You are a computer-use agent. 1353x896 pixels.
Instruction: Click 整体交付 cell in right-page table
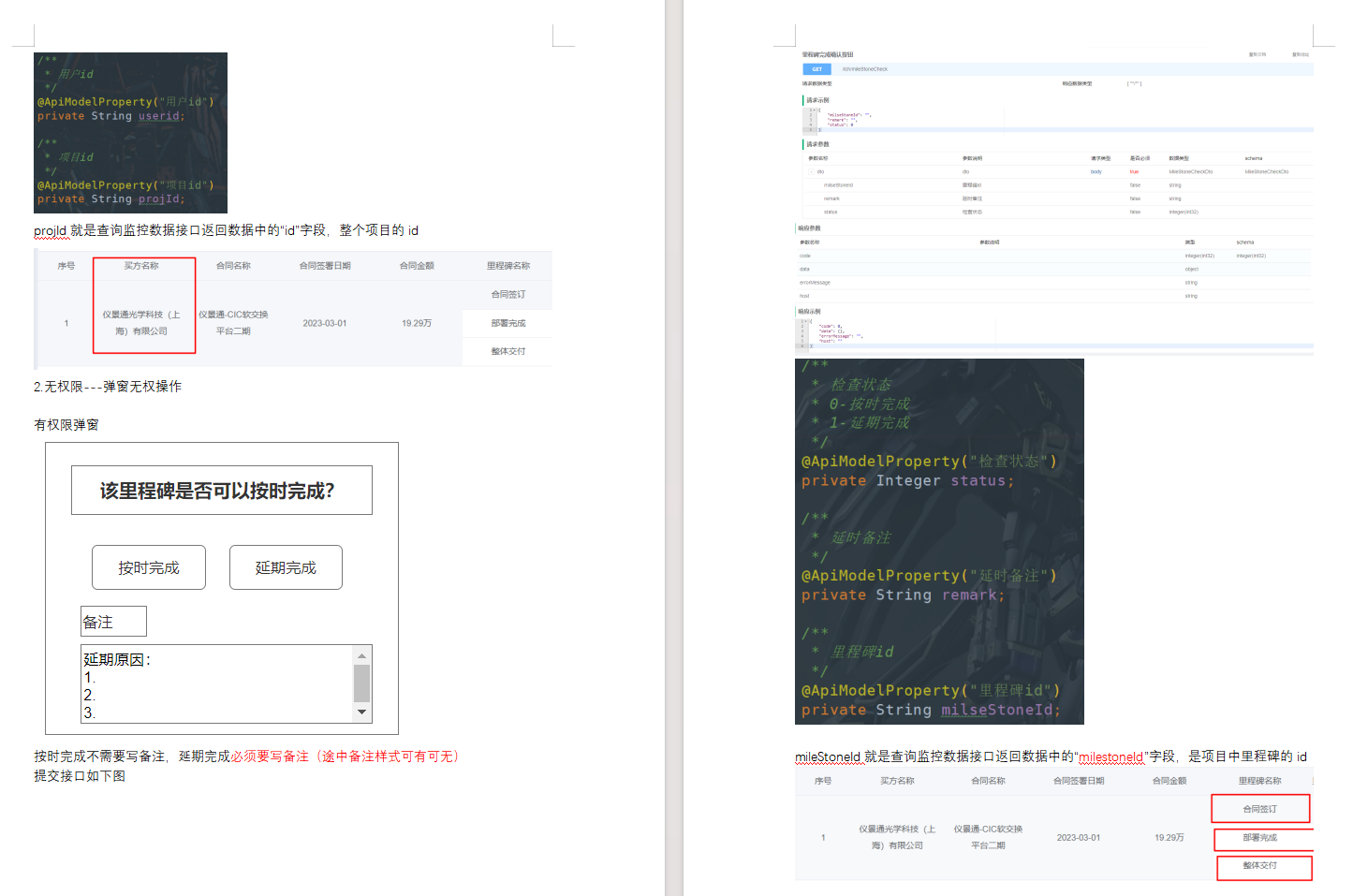(x=1260, y=865)
